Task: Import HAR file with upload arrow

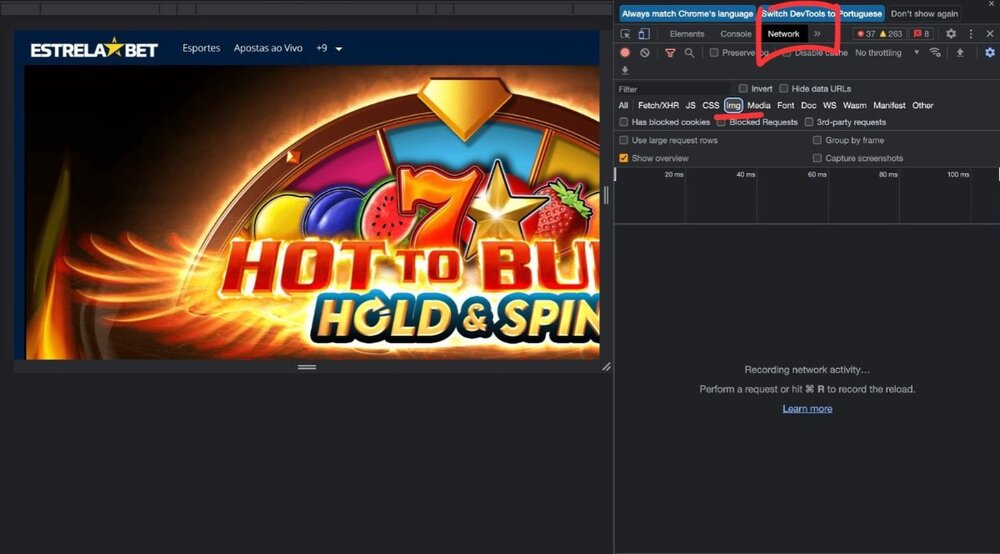Action: [x=960, y=52]
